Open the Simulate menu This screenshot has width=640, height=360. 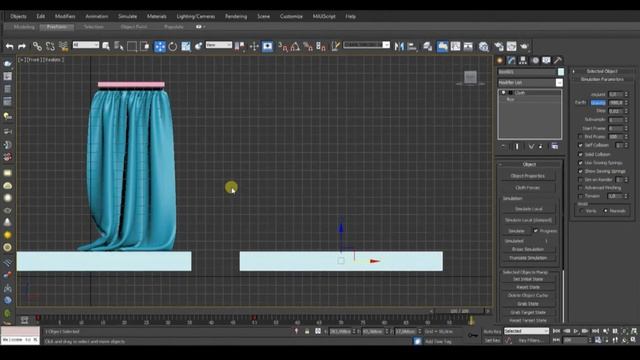coord(127,16)
